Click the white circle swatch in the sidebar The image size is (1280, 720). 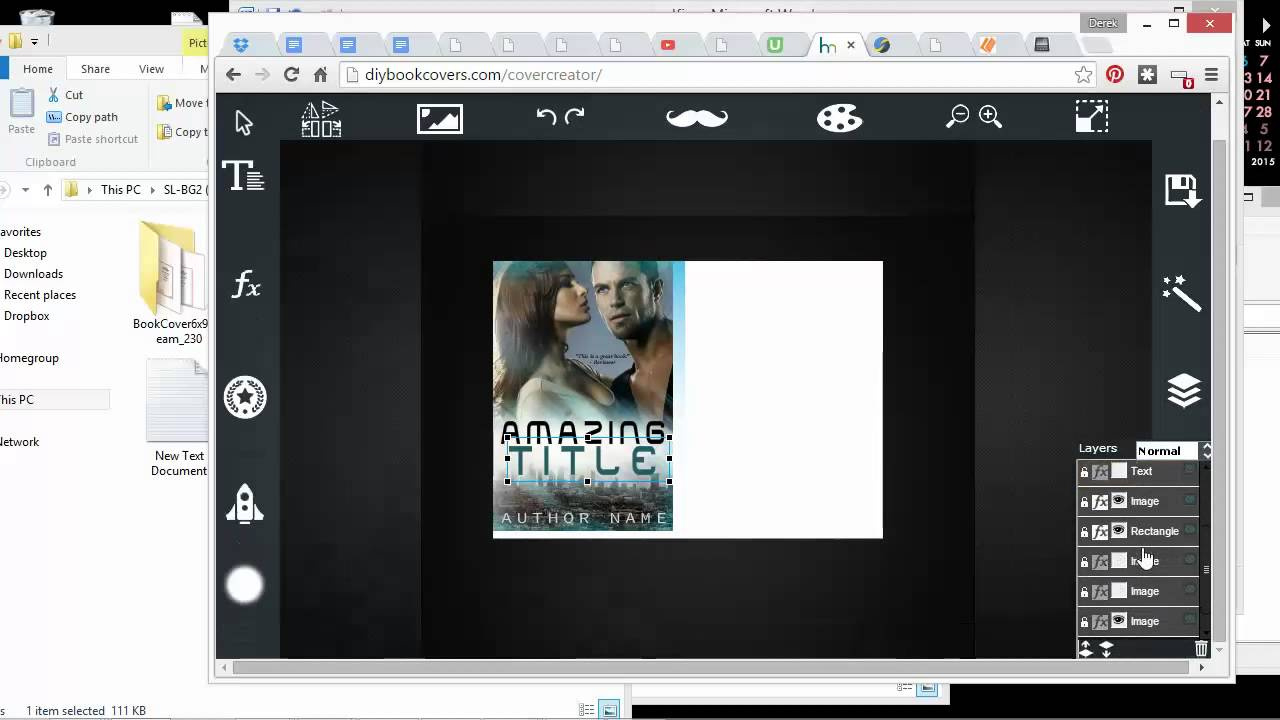[x=244, y=584]
